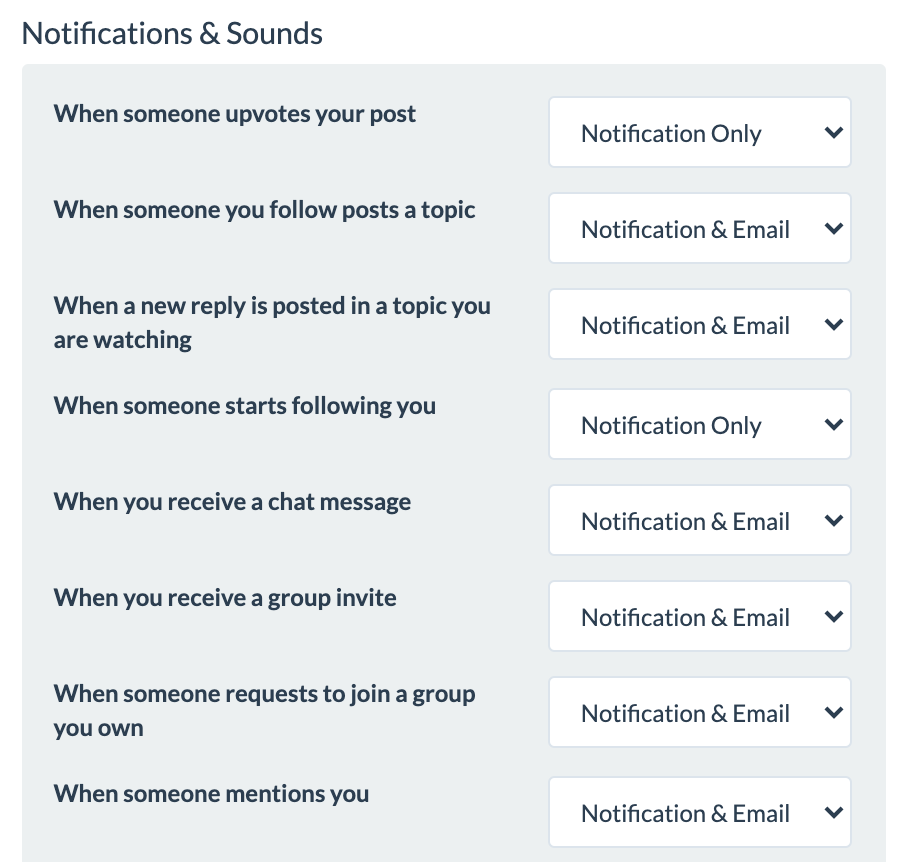Screen dimensions: 908x862
Task: Open the upvotes notification dropdown
Action: click(699, 133)
